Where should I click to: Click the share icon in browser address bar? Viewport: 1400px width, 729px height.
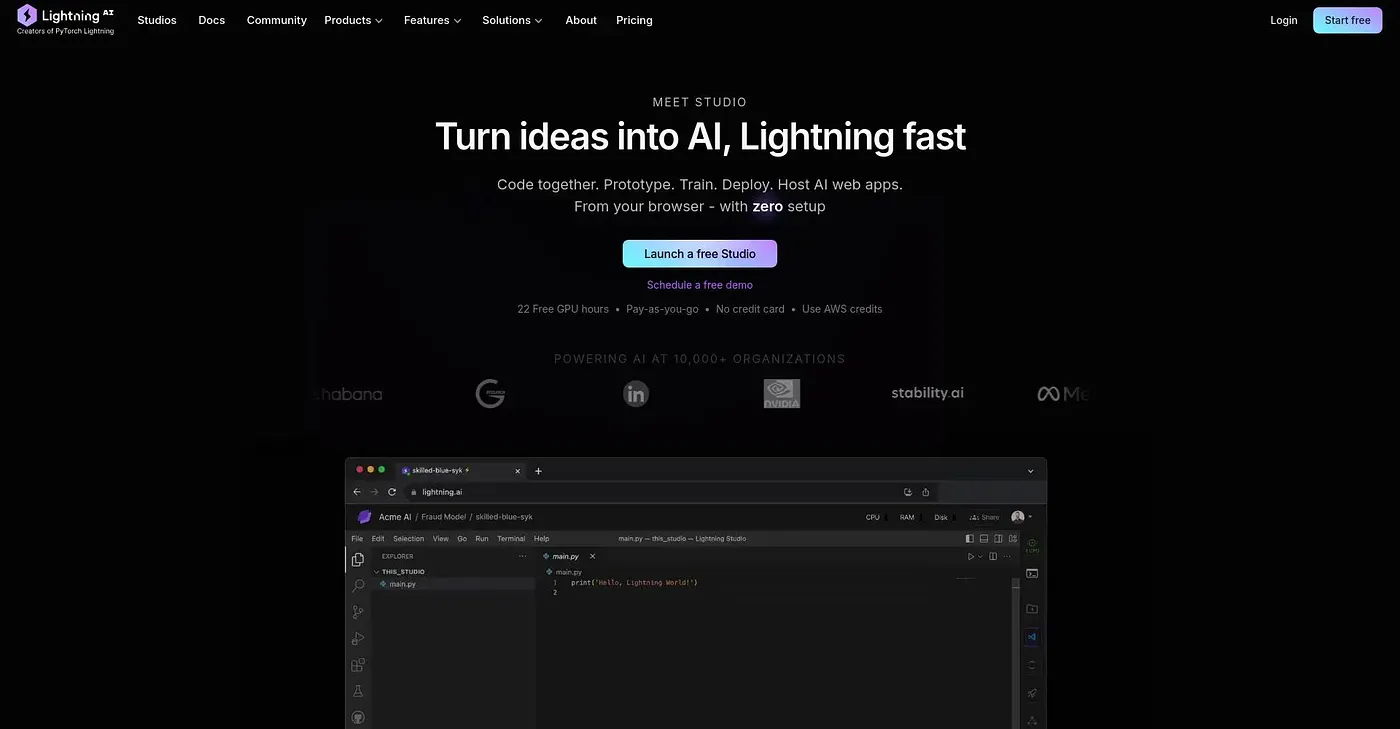tap(926, 492)
